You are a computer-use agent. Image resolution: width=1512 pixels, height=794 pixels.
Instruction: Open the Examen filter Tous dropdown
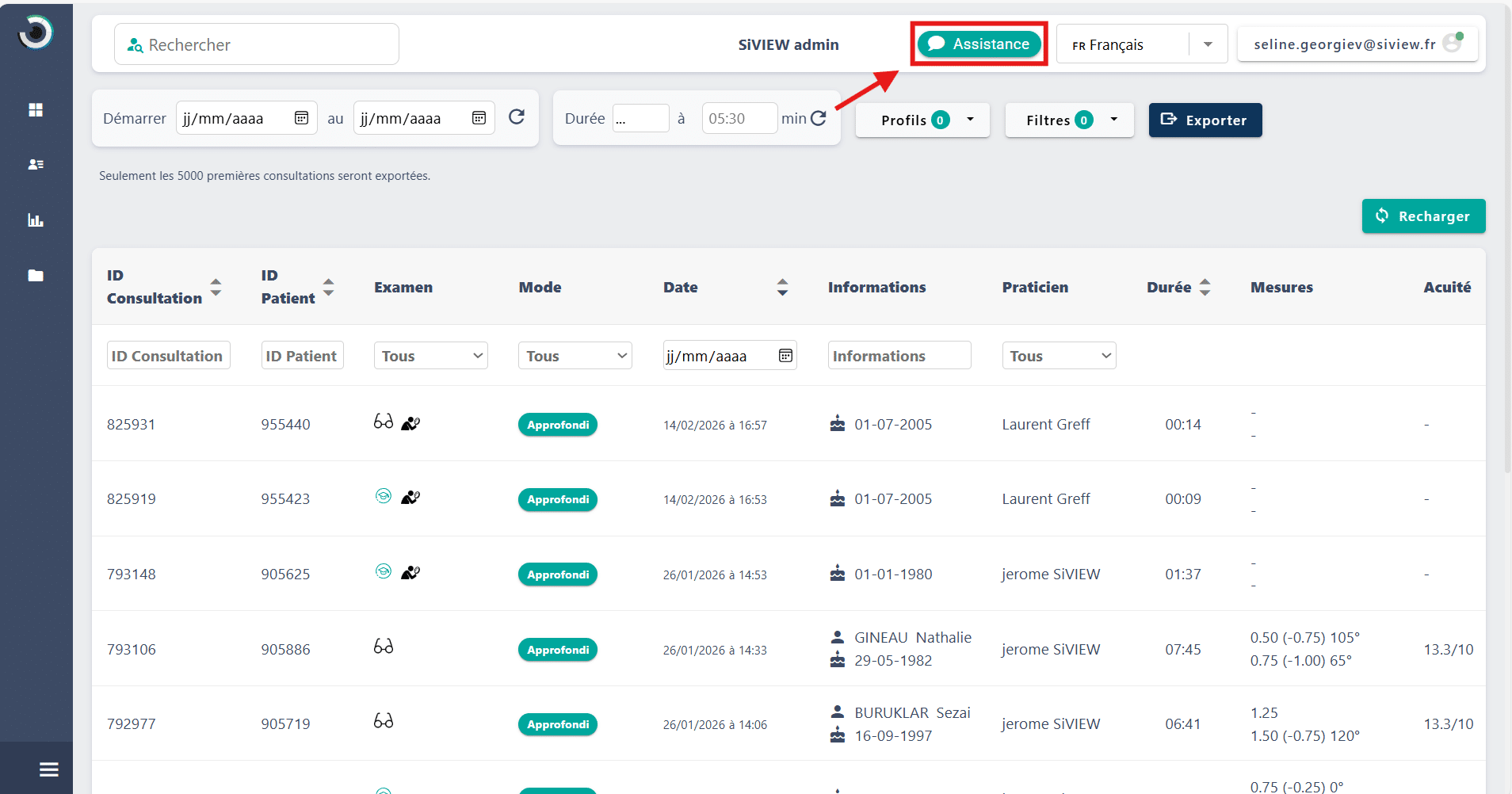tap(430, 356)
